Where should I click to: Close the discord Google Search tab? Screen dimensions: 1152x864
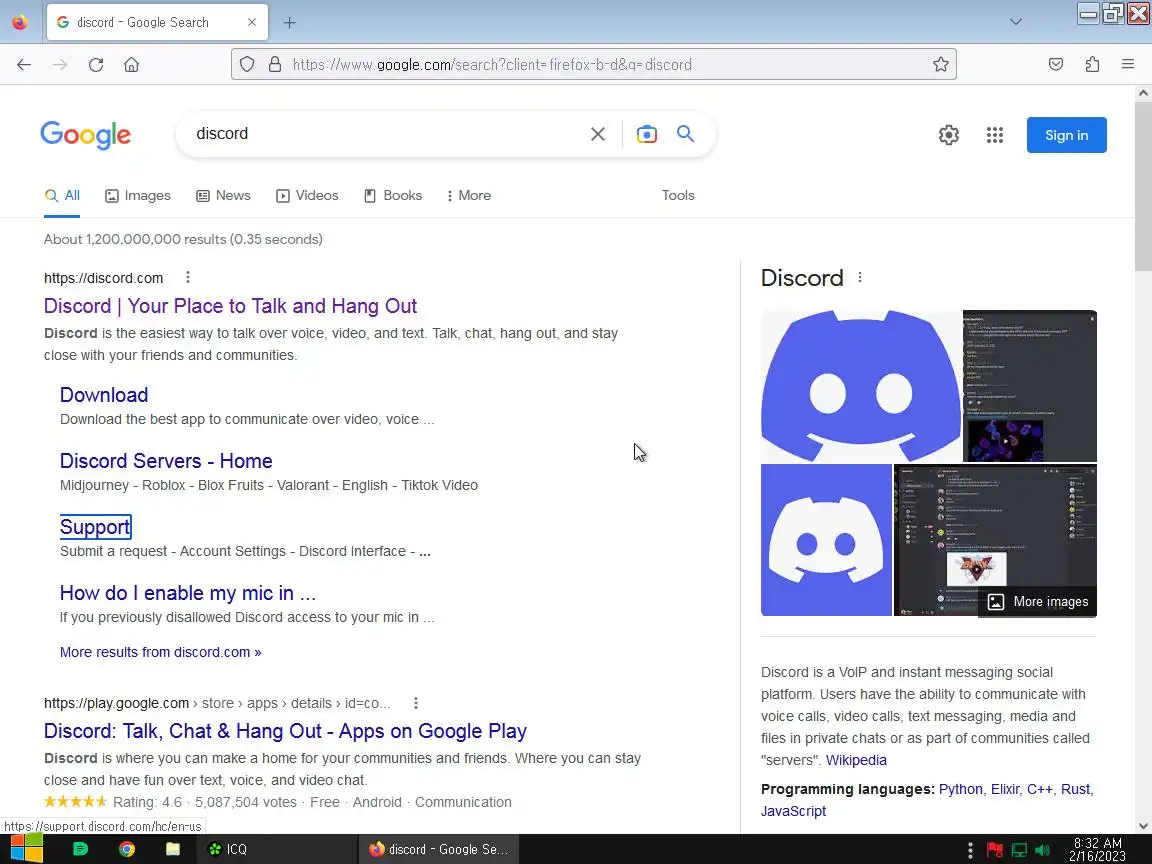point(252,22)
